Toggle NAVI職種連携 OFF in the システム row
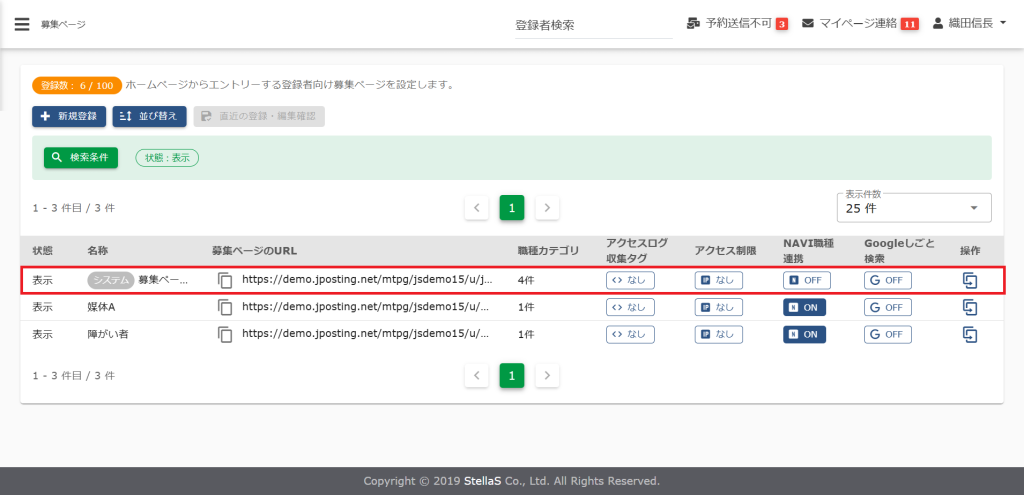1024x495 pixels. click(x=806, y=281)
